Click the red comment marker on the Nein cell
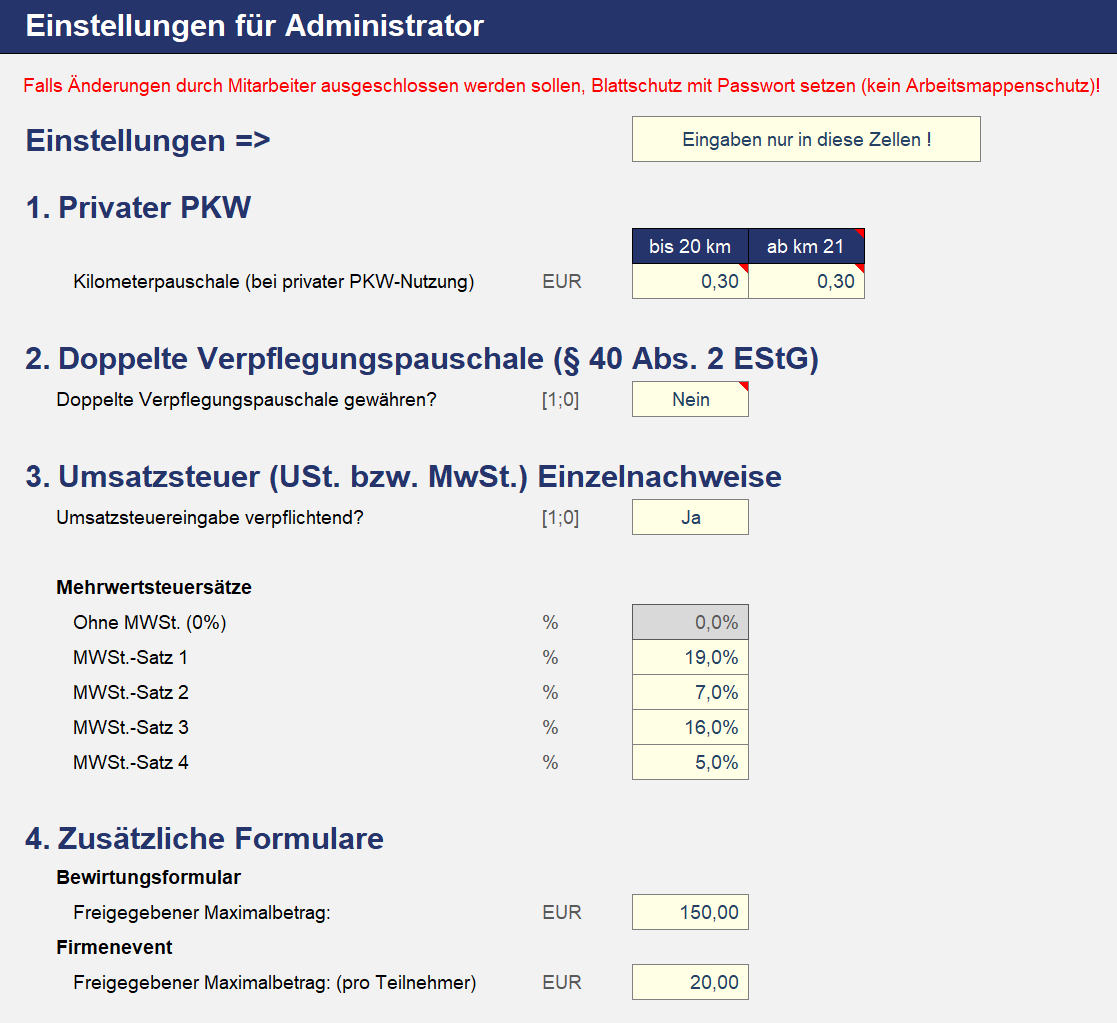This screenshot has width=1117, height=1023. tap(744, 387)
